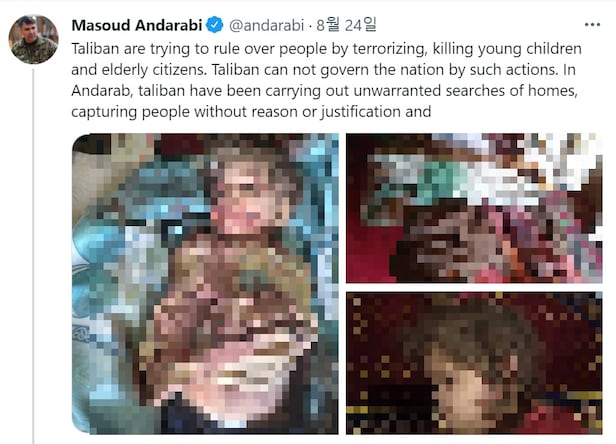Open the top-right pixelated photo

[474, 208]
